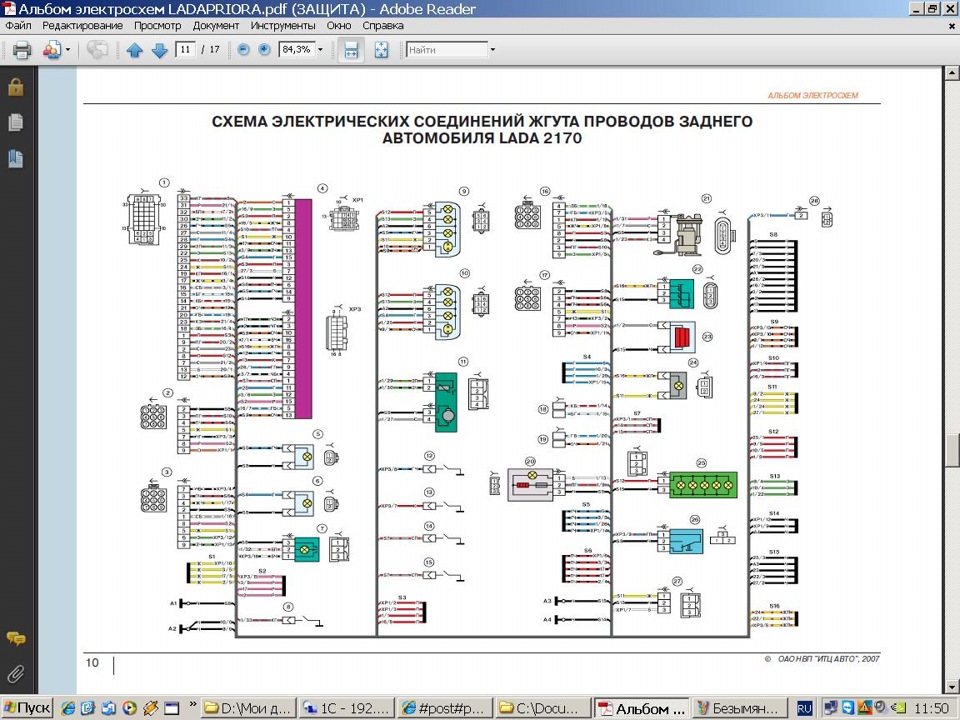Launch Internet Explorer from quick launch

68,708
